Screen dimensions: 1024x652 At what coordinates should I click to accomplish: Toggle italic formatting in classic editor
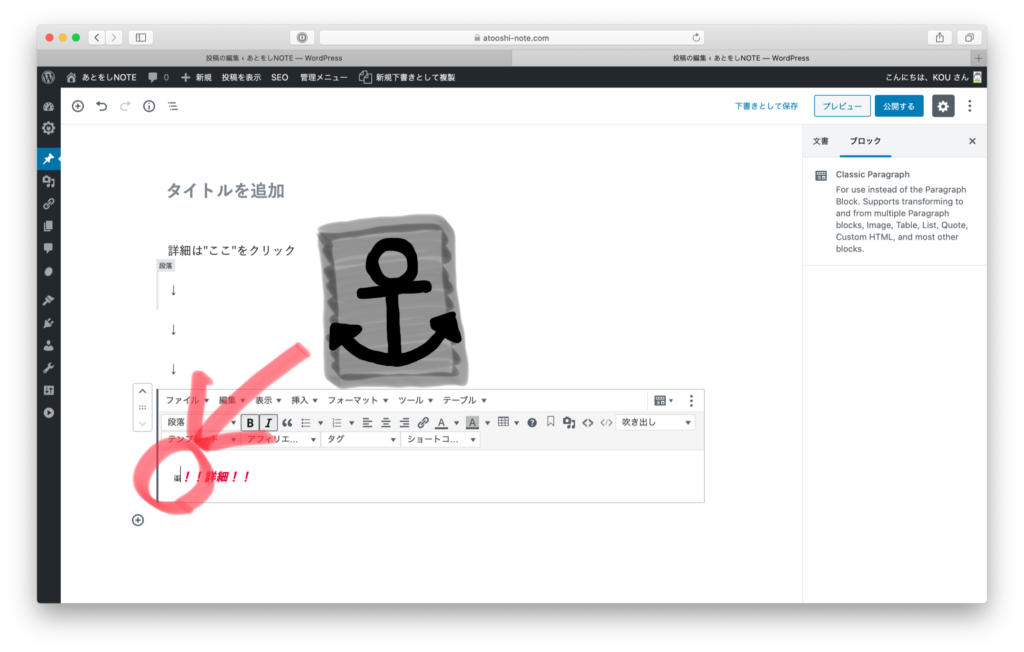coord(267,422)
